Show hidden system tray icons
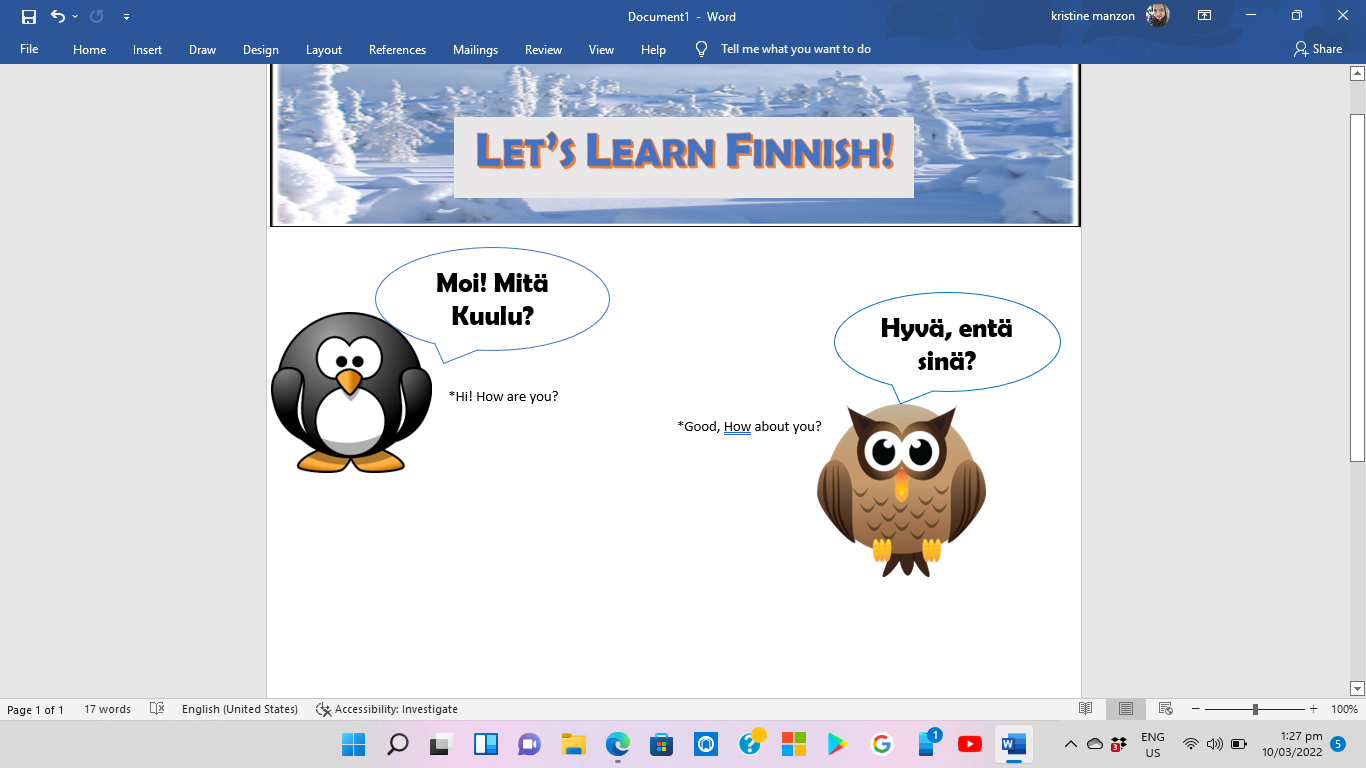The image size is (1366, 768). 1070,744
